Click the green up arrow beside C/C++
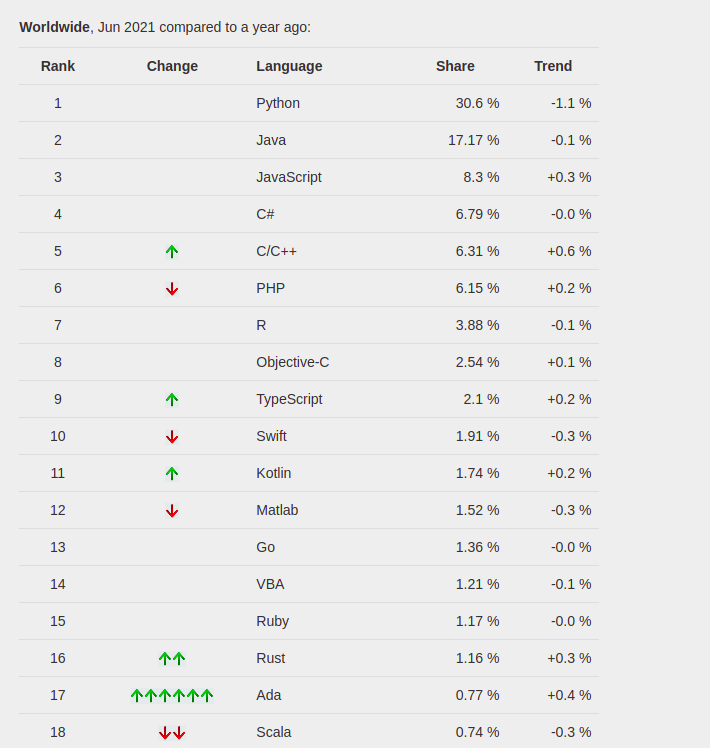This screenshot has height=748, width=710. pos(172,251)
